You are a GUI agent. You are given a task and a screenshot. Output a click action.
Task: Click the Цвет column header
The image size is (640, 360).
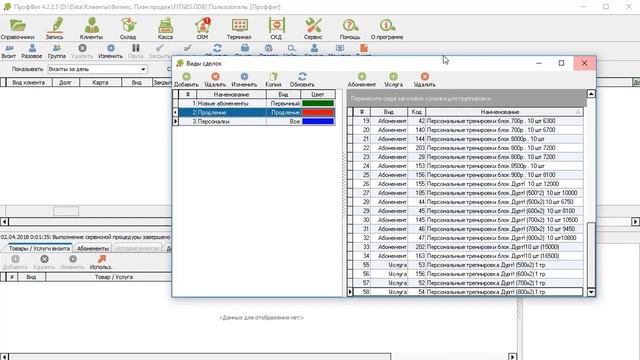click(x=318, y=94)
